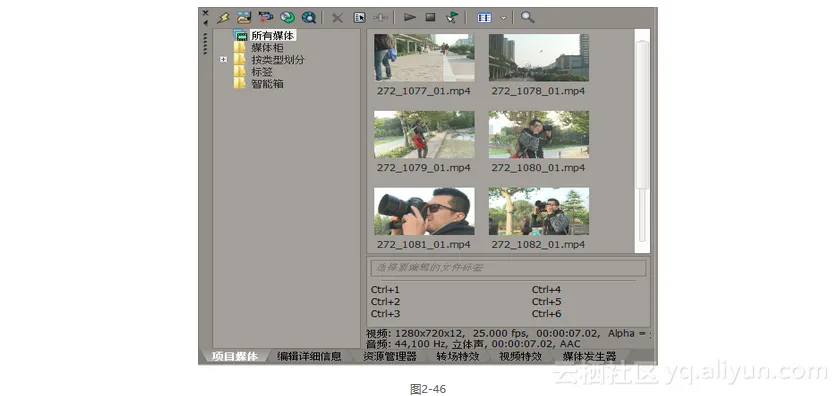This screenshot has height=396, width=839.
Task: Click the Capture Video camera icon
Action: pos(265,18)
